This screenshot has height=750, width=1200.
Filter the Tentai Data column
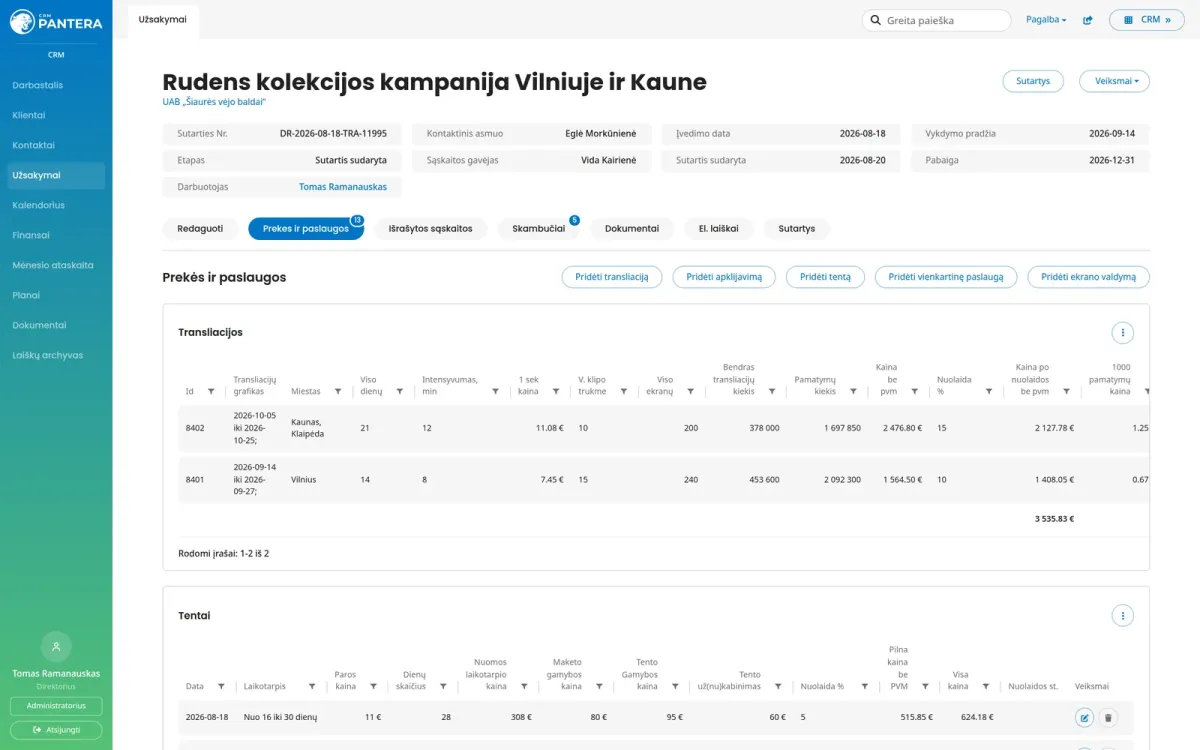[221, 687]
